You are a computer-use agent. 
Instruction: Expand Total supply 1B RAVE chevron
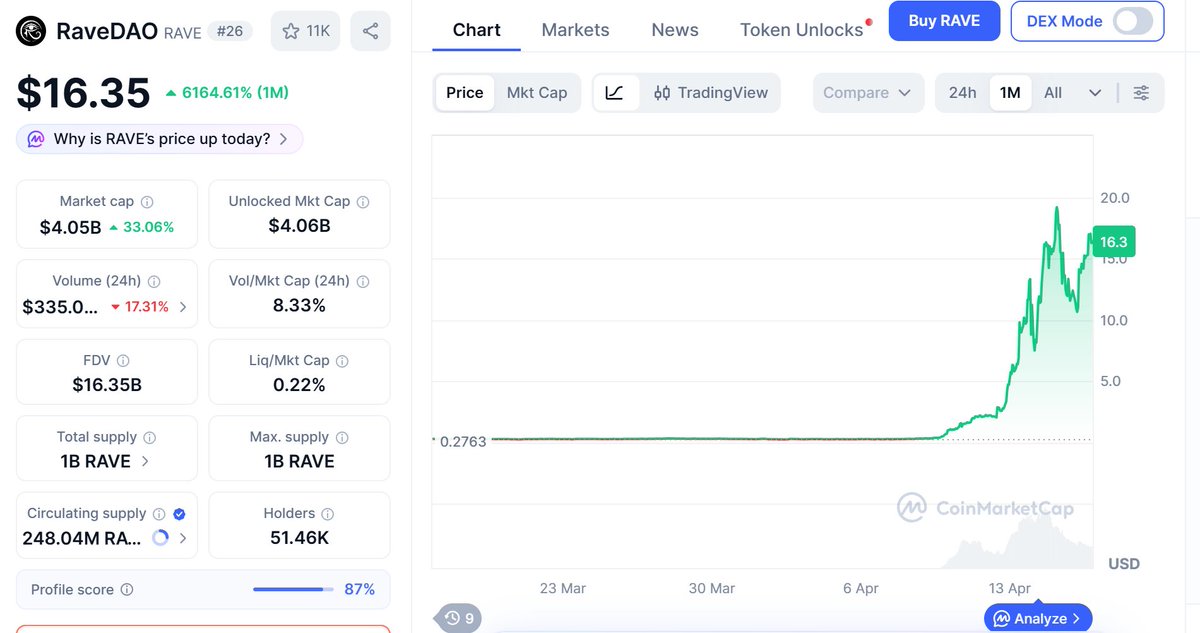[146, 461]
